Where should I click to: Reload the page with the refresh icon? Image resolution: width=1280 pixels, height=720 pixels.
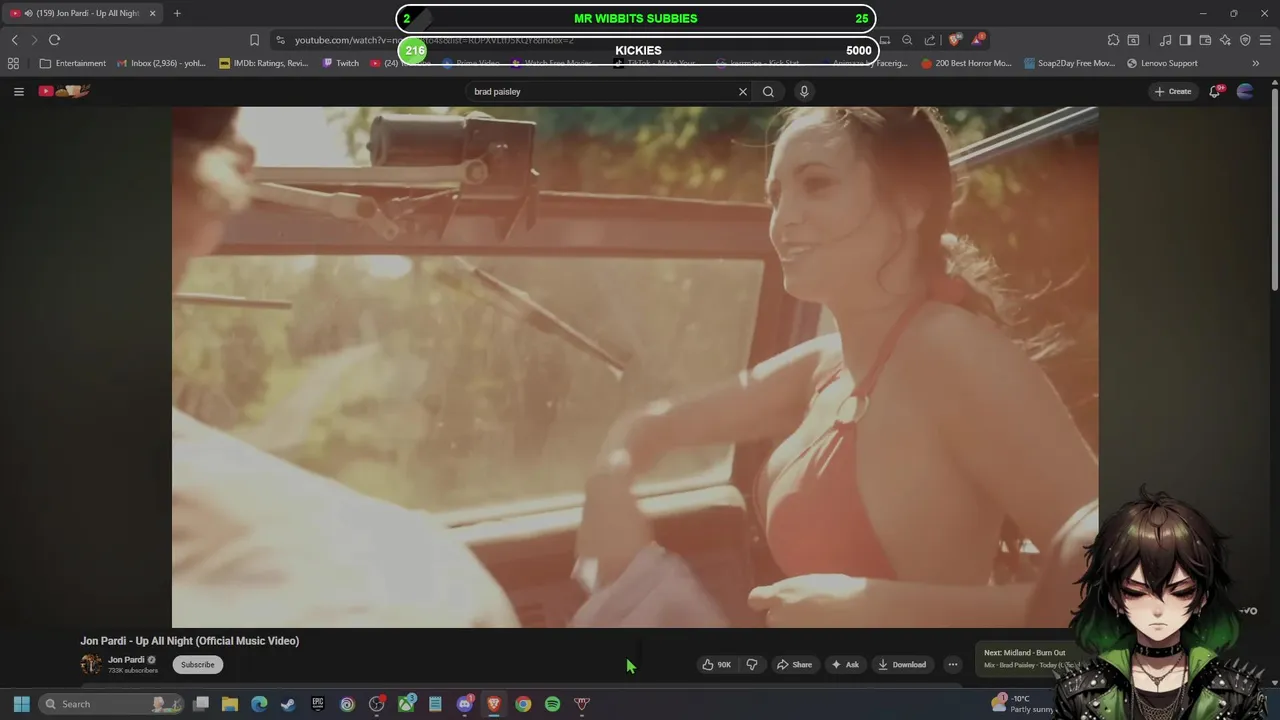click(x=54, y=40)
